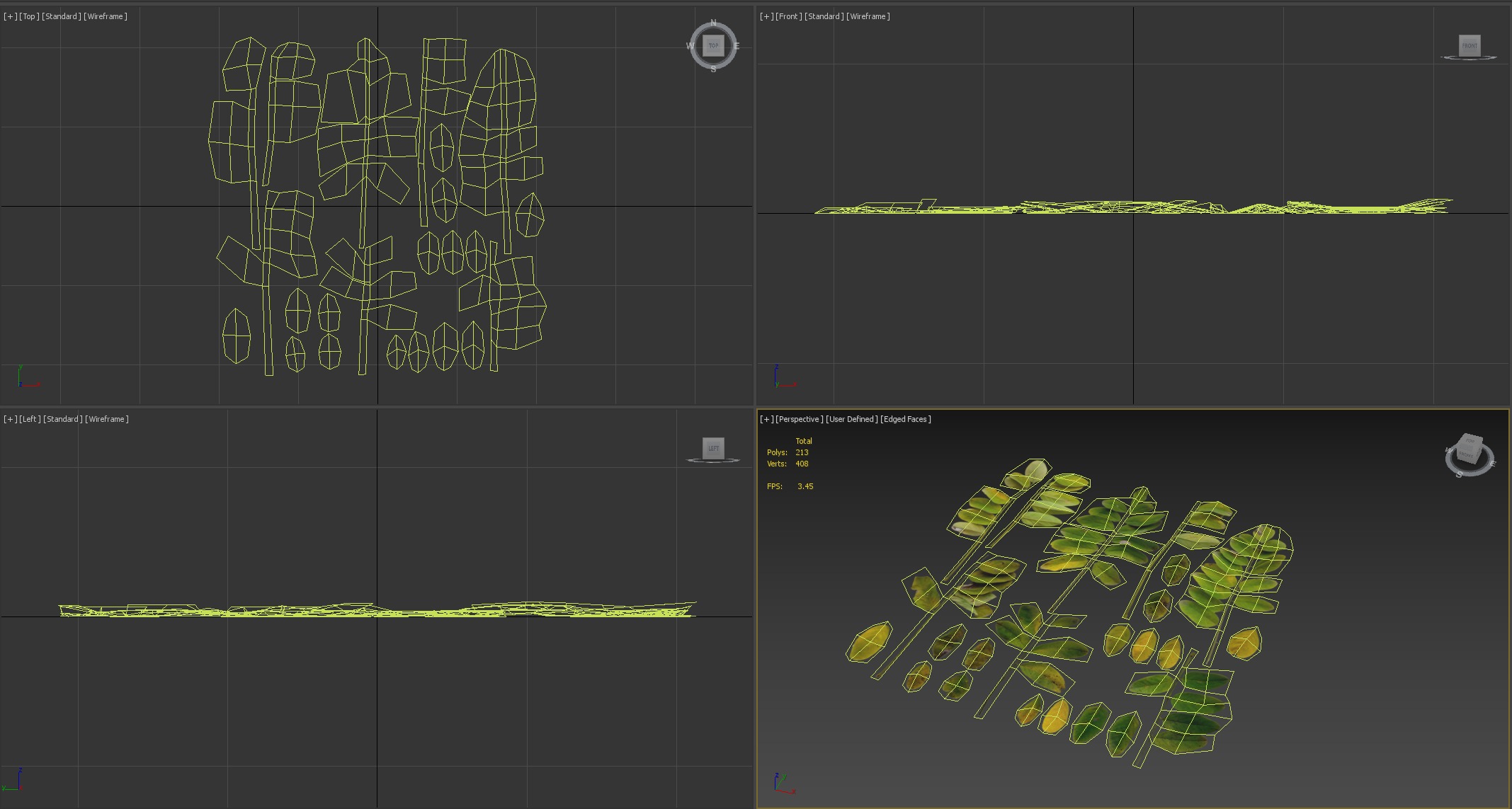This screenshot has height=809, width=1512.
Task: Click the FRONT ViewCube face in Front viewport
Action: pos(1469,46)
